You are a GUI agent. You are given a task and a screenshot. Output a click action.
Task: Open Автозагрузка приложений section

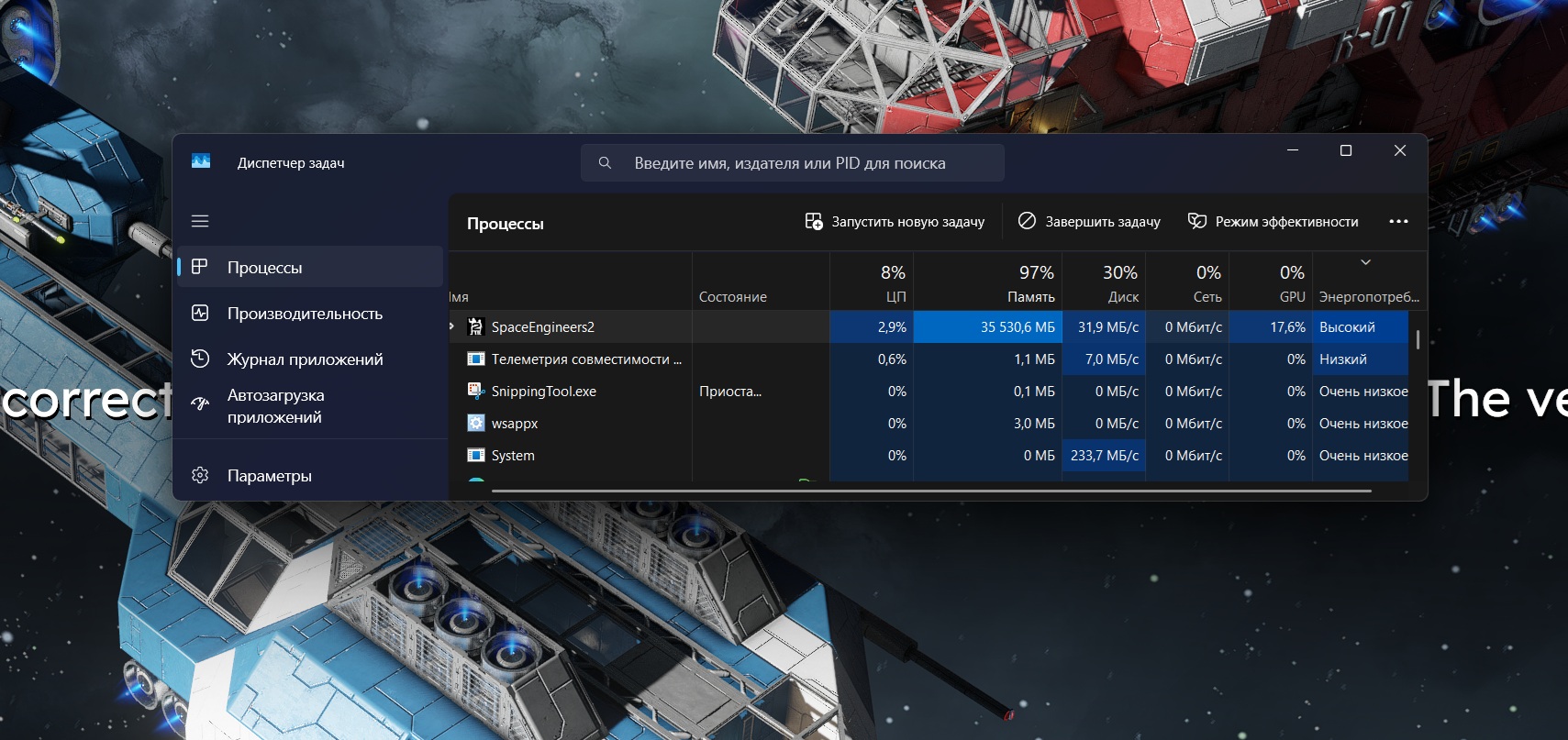275,406
